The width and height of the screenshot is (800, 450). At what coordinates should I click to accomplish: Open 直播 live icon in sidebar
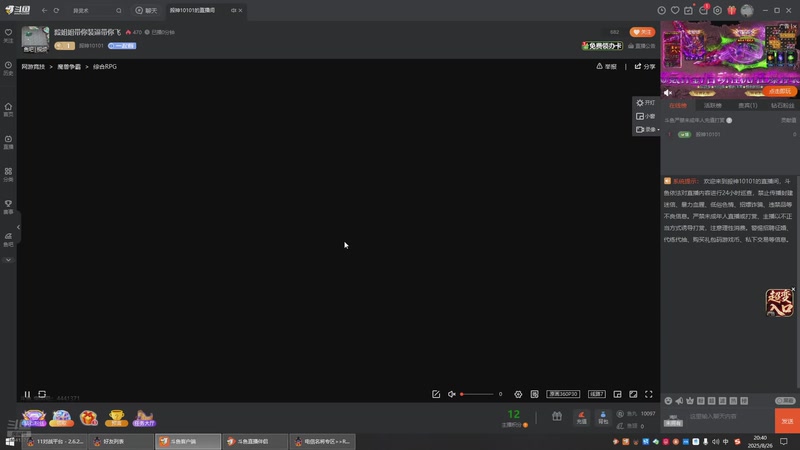coord(8,142)
